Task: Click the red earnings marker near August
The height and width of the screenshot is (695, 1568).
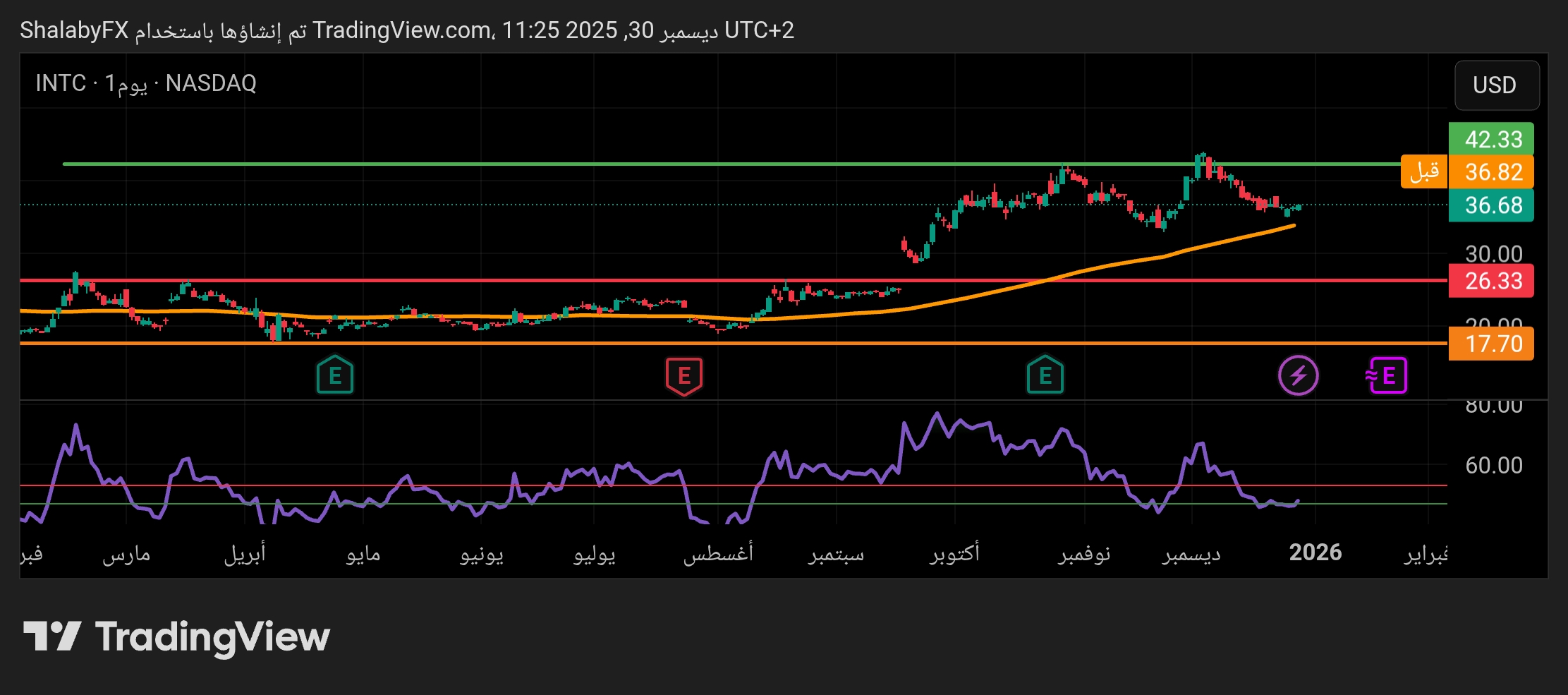Action: click(683, 375)
